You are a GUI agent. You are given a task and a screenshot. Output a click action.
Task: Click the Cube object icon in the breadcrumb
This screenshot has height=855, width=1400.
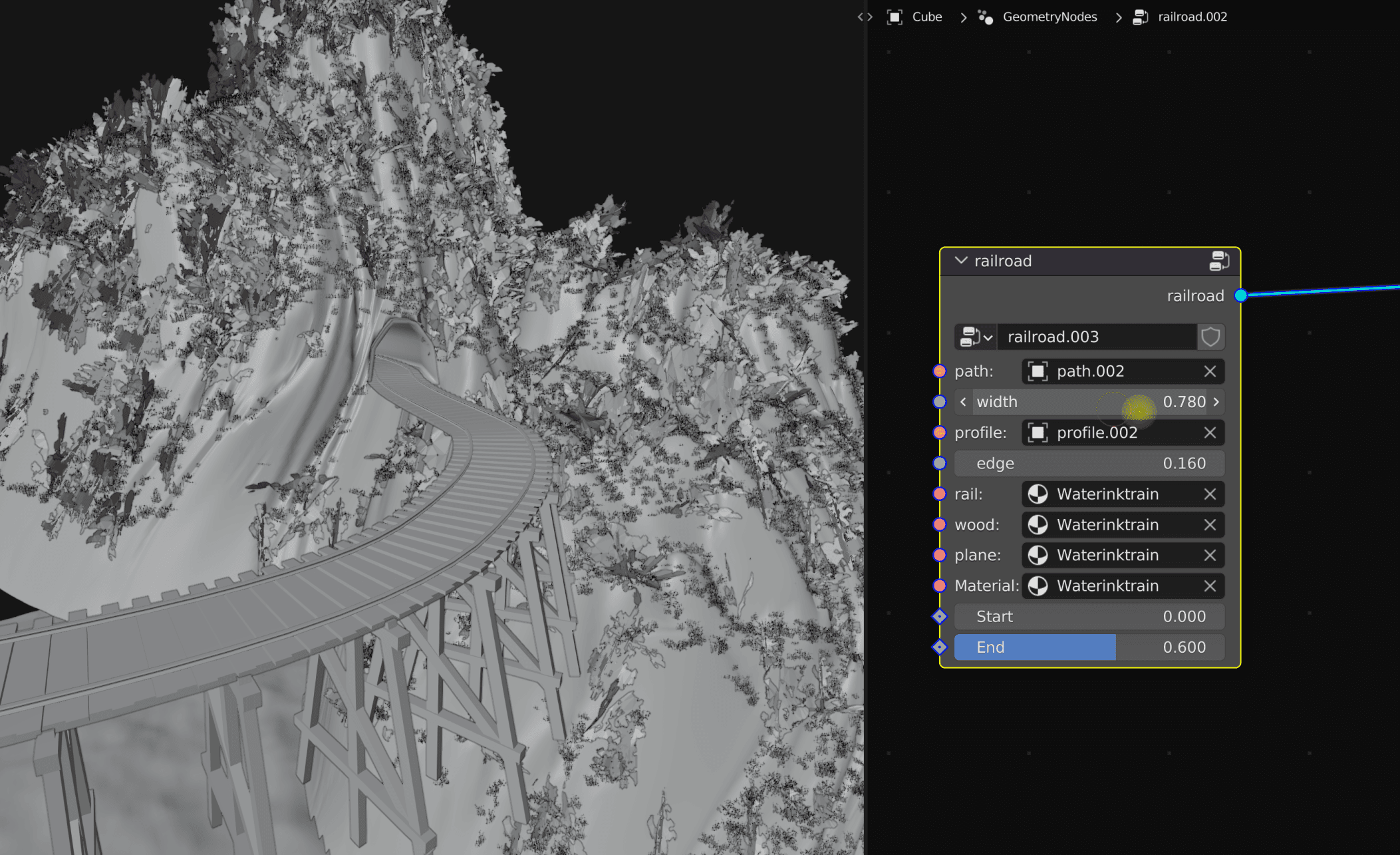click(894, 17)
